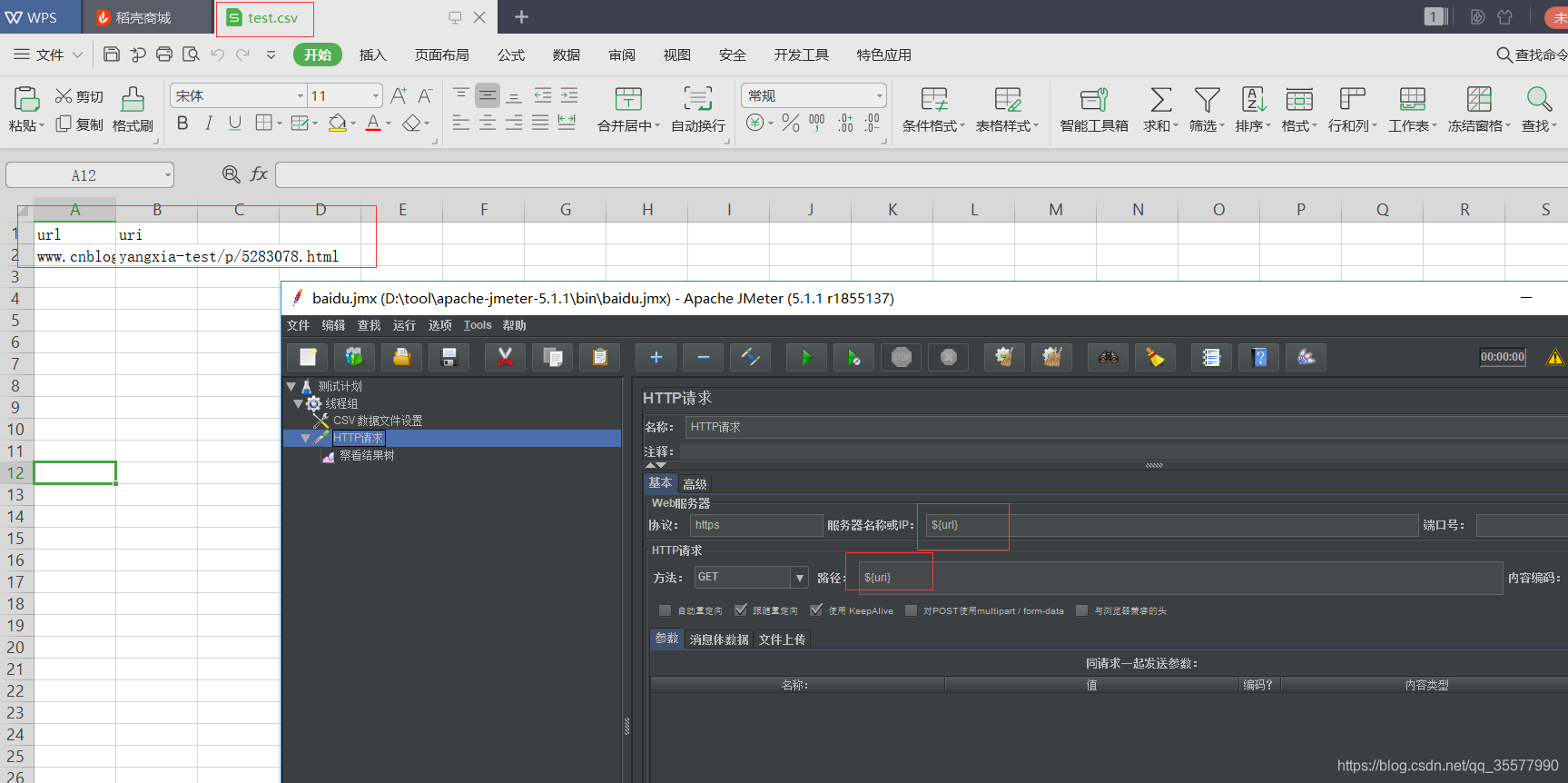The image size is (1568, 783).
Task: Click the JMeter Paste clipboard icon
Action: coord(599,357)
